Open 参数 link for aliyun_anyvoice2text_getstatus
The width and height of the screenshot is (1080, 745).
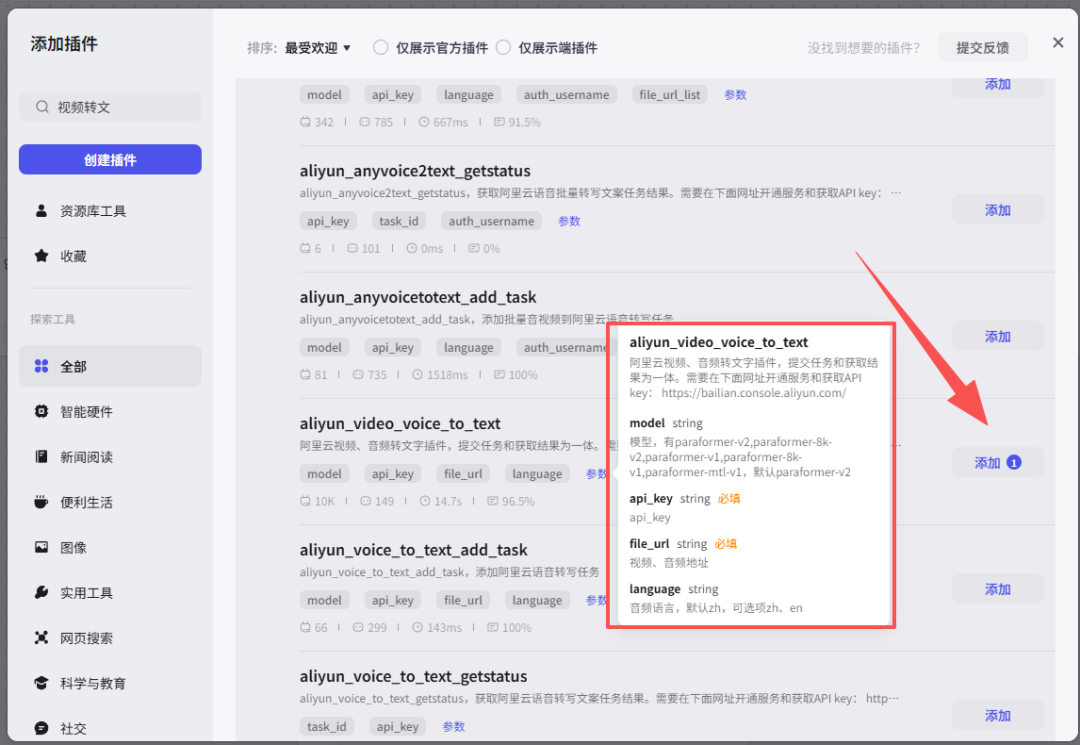pos(569,221)
